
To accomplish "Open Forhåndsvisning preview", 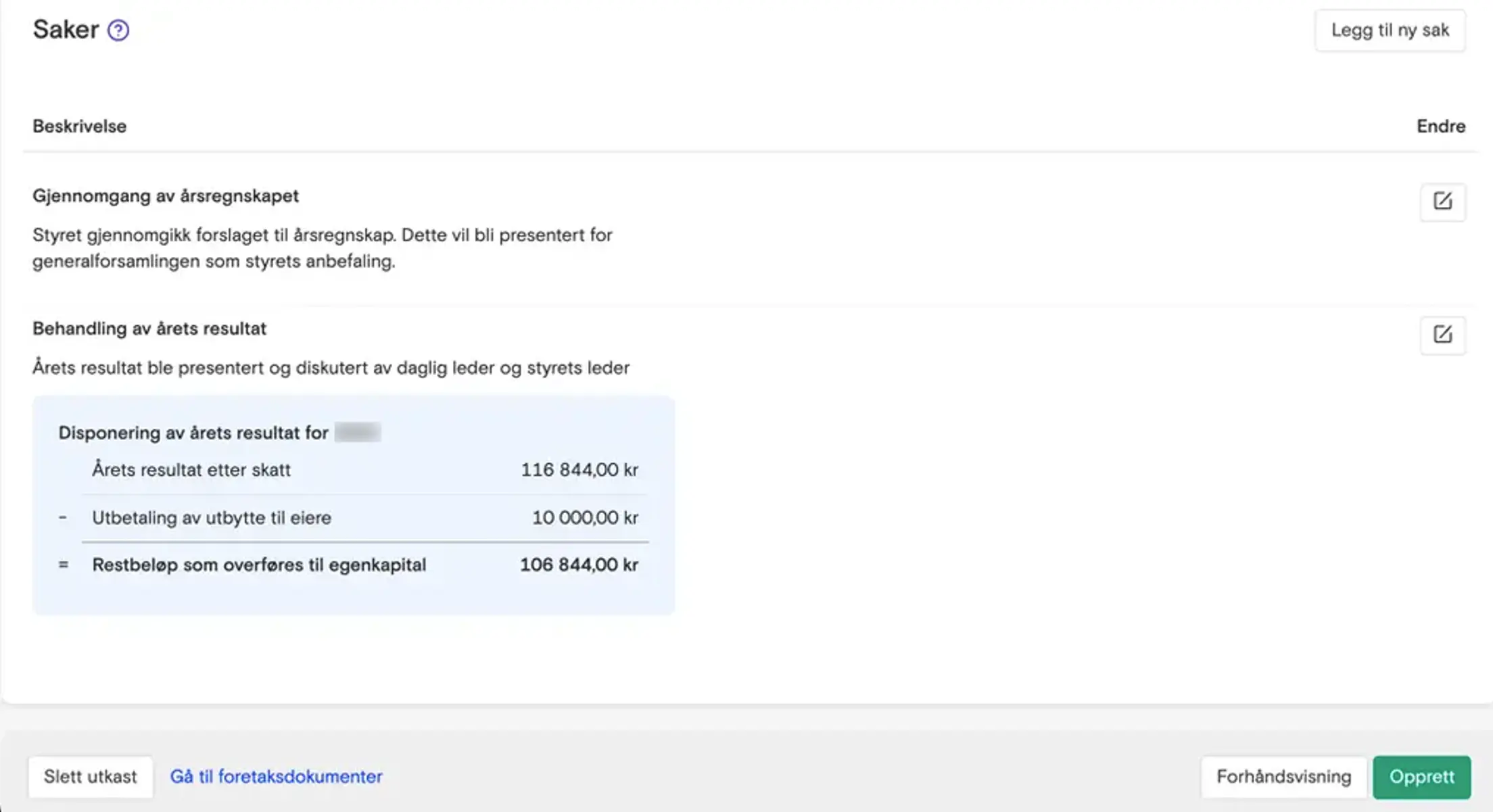I will pyautogui.click(x=1283, y=777).
